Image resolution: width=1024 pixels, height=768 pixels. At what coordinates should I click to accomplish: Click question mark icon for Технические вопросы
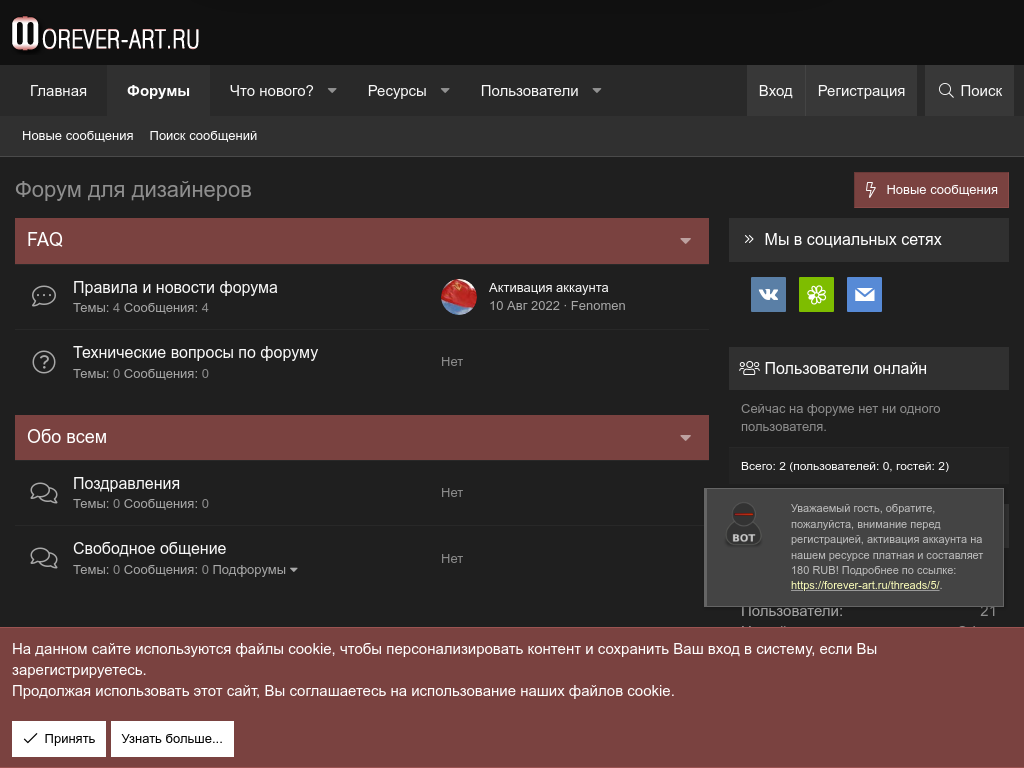point(44,362)
